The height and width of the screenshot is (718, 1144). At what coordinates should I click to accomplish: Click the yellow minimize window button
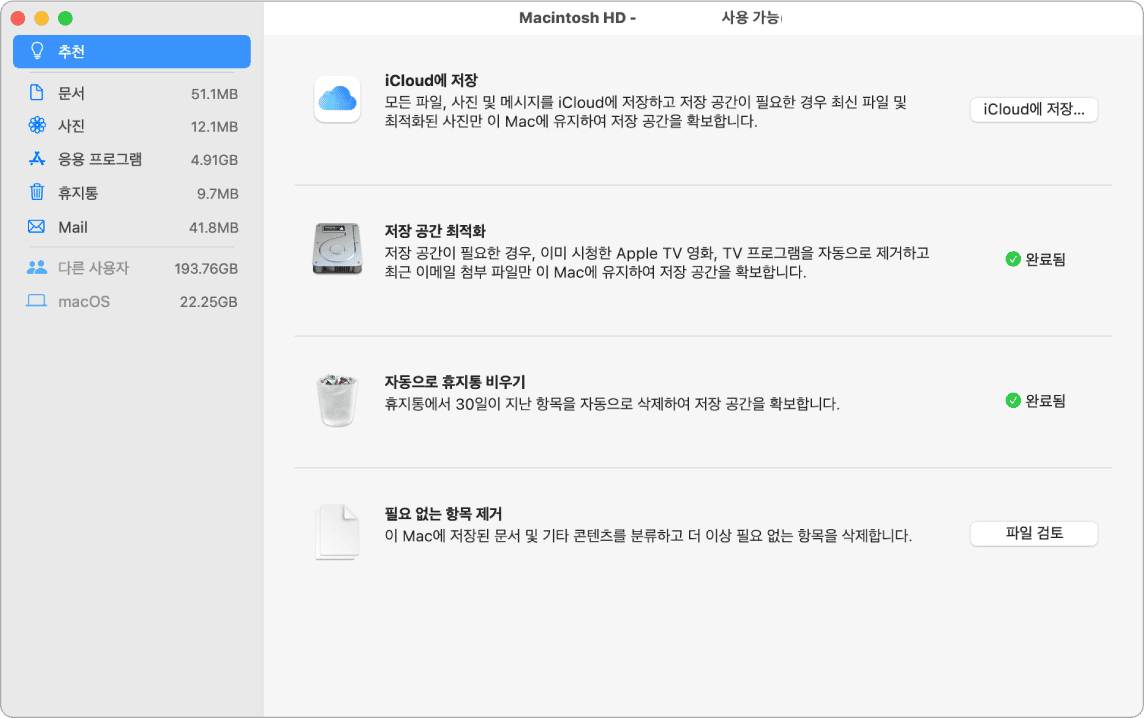point(42,18)
